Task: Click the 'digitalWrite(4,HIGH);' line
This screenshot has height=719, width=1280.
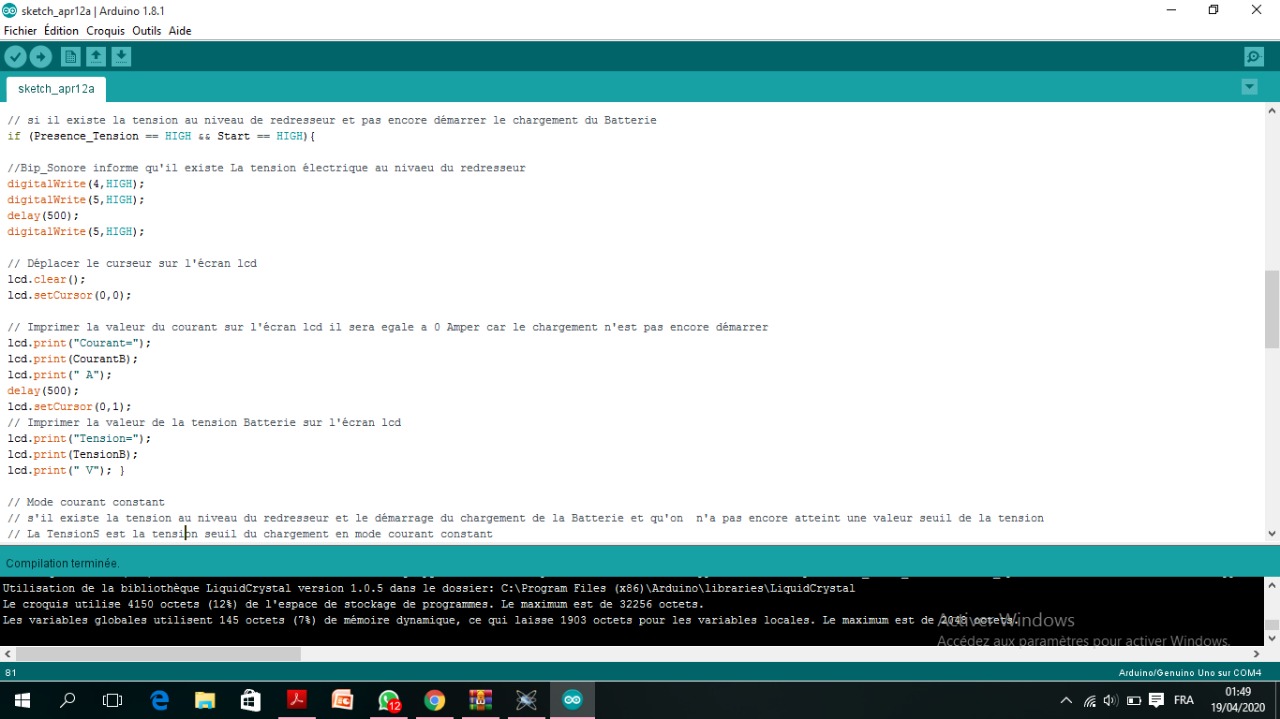Action: click(x=76, y=184)
